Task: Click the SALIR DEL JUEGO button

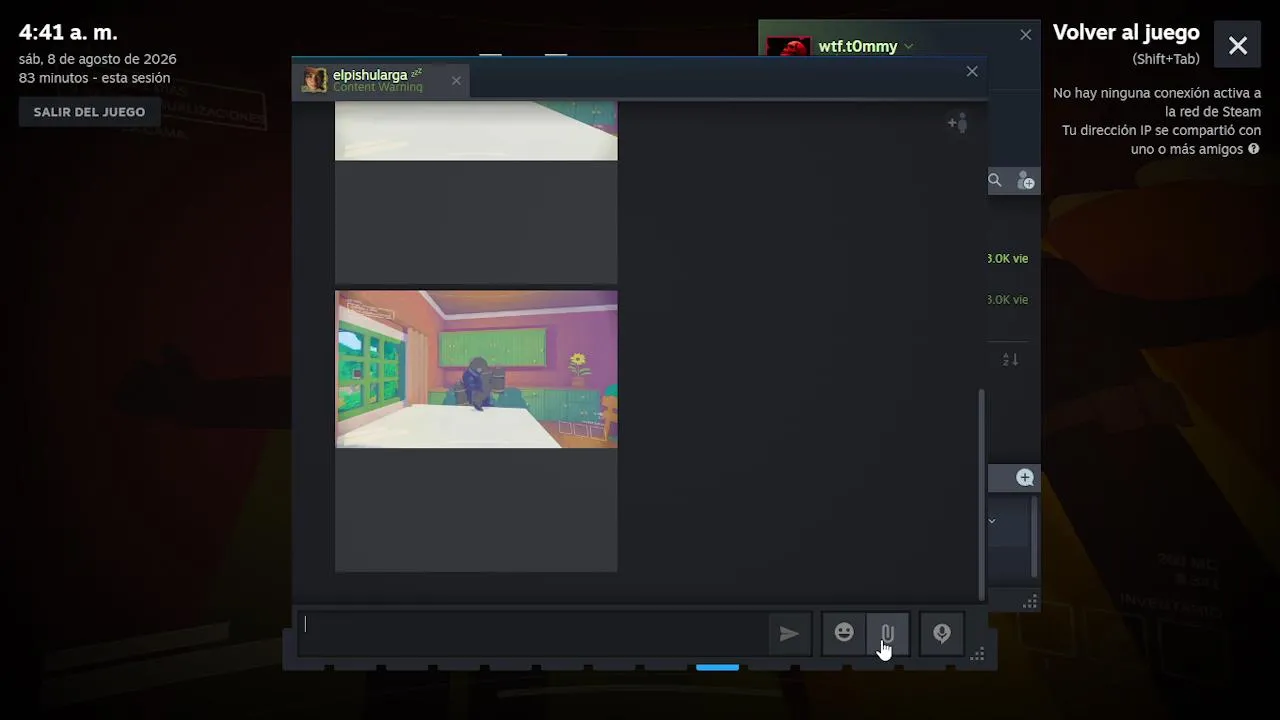Action: tap(89, 112)
